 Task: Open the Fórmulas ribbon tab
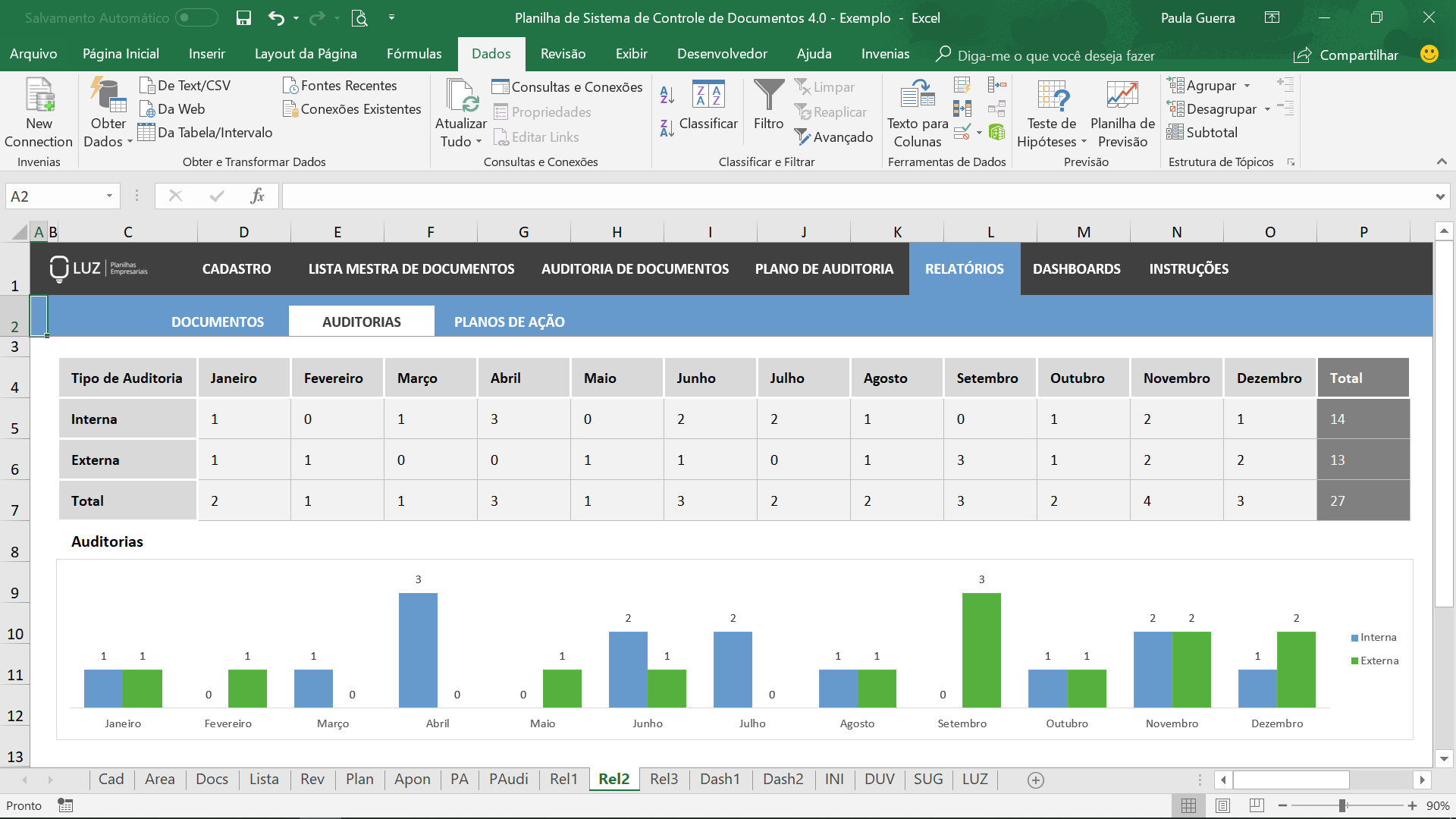tap(414, 54)
